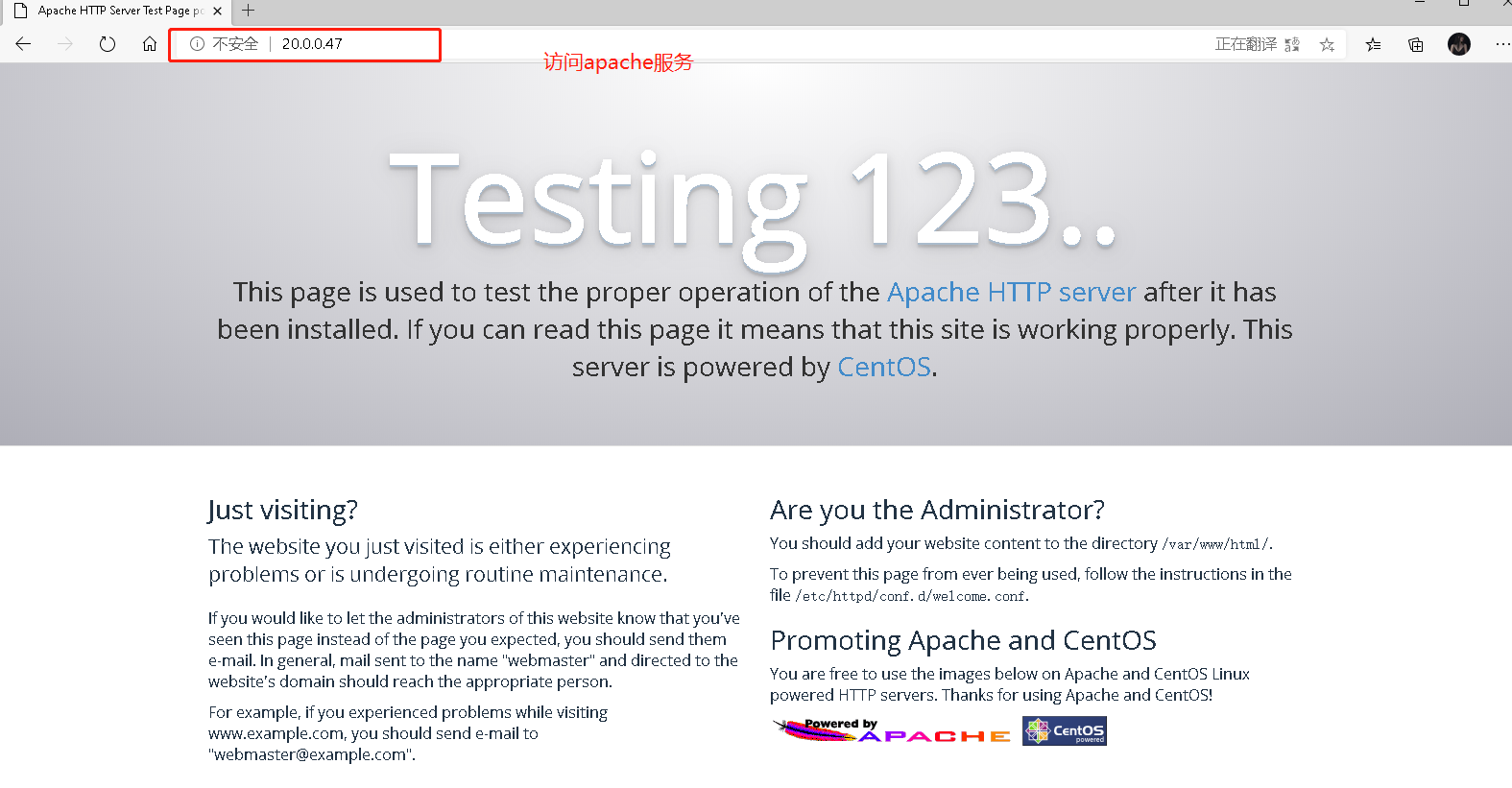Follow the CentOS link
1512x788 pixels.
pos(884,367)
